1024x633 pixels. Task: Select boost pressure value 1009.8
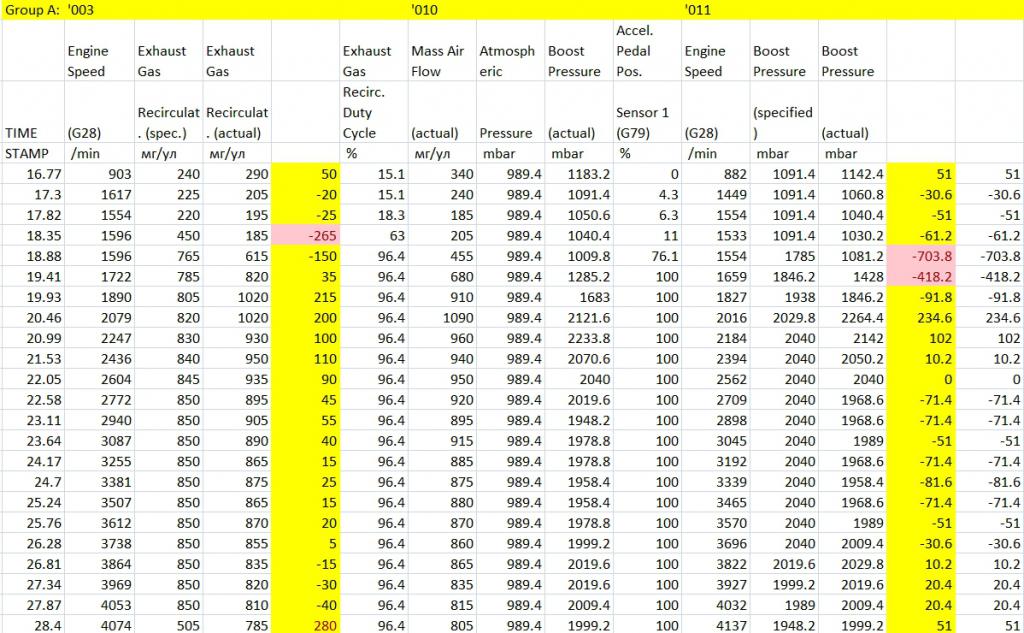(579, 255)
